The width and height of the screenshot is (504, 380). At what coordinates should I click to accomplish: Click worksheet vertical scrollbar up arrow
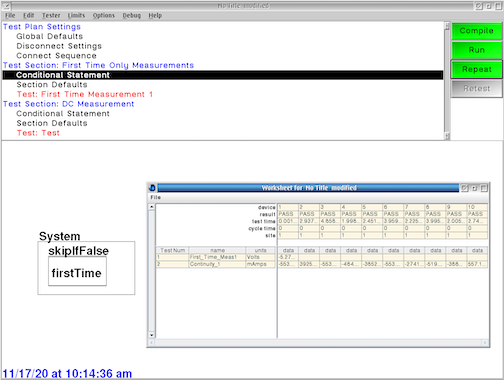pos(152,207)
